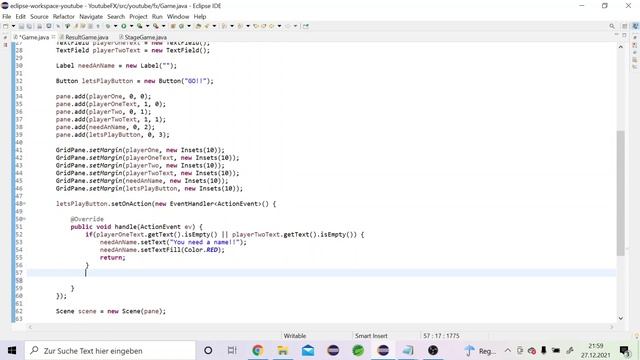Click the New Java Package toolbar icon
The height and width of the screenshot is (360, 640).
(173, 26)
